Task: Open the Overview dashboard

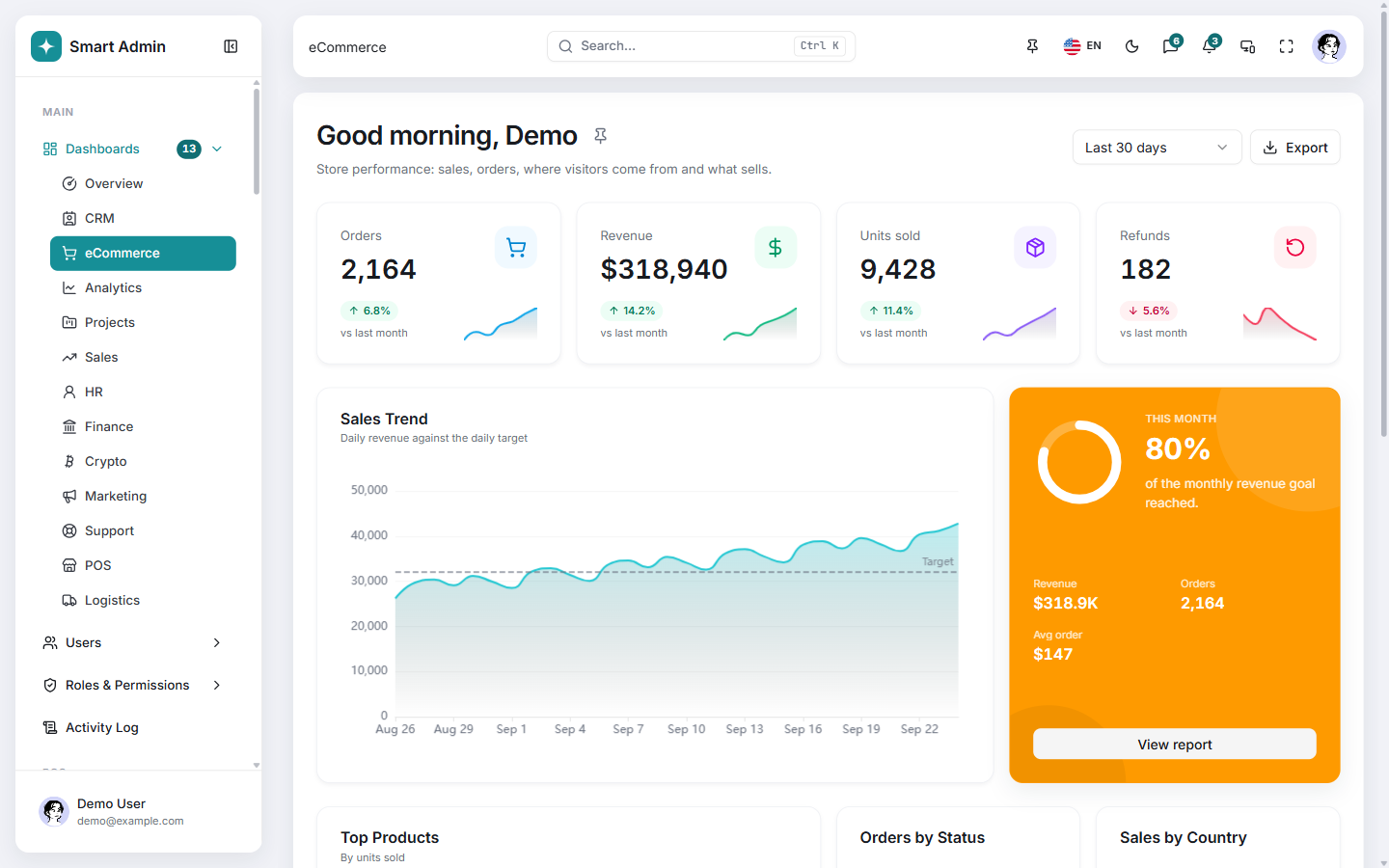Action: (x=143, y=183)
